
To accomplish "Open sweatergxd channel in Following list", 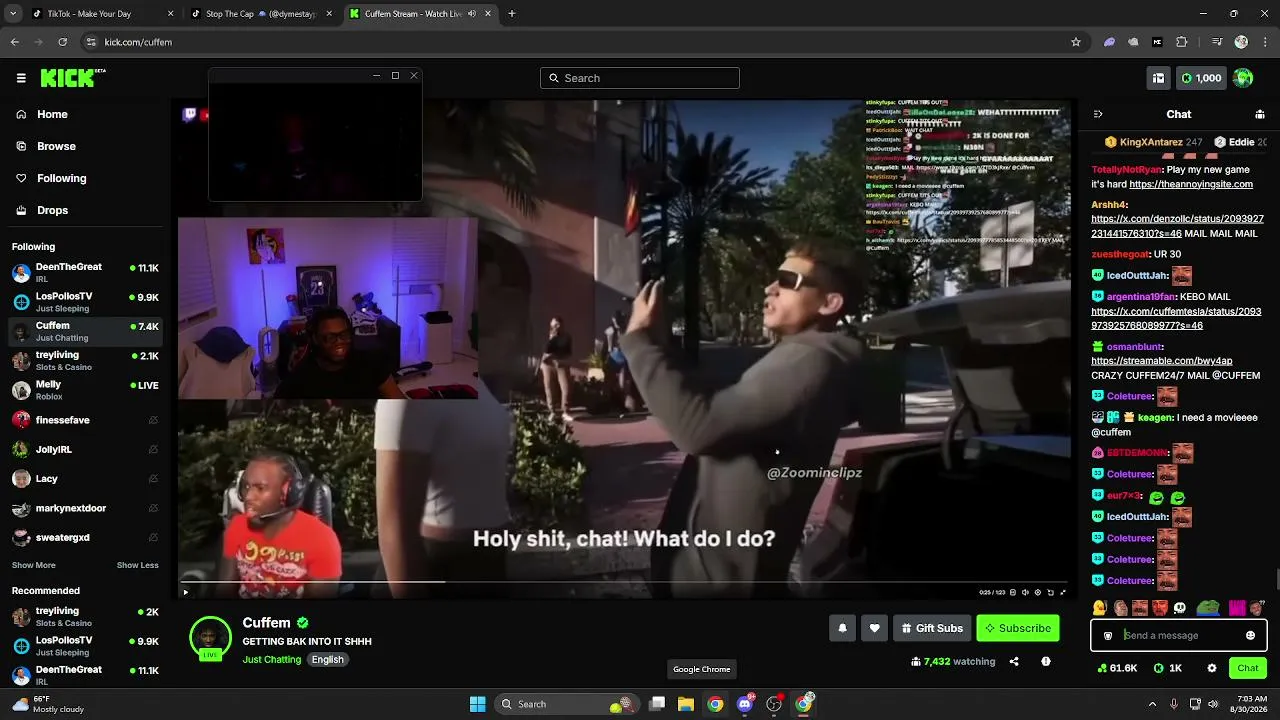I will tap(85, 537).
